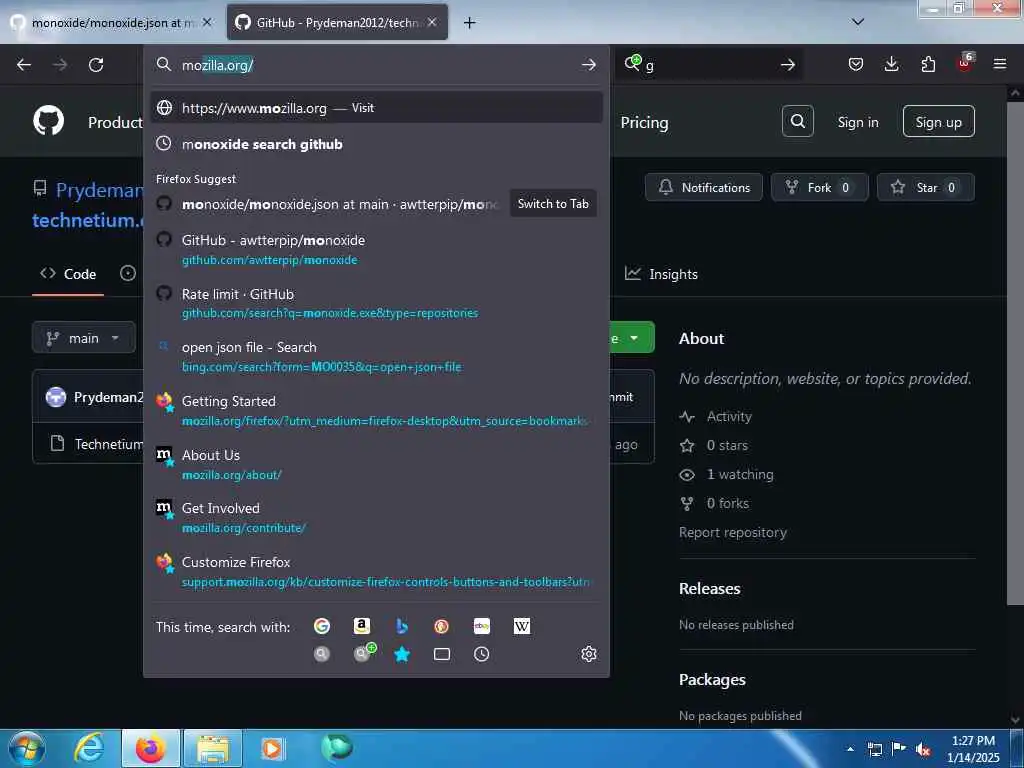Go back to the previous page

pyautogui.click(x=24, y=65)
